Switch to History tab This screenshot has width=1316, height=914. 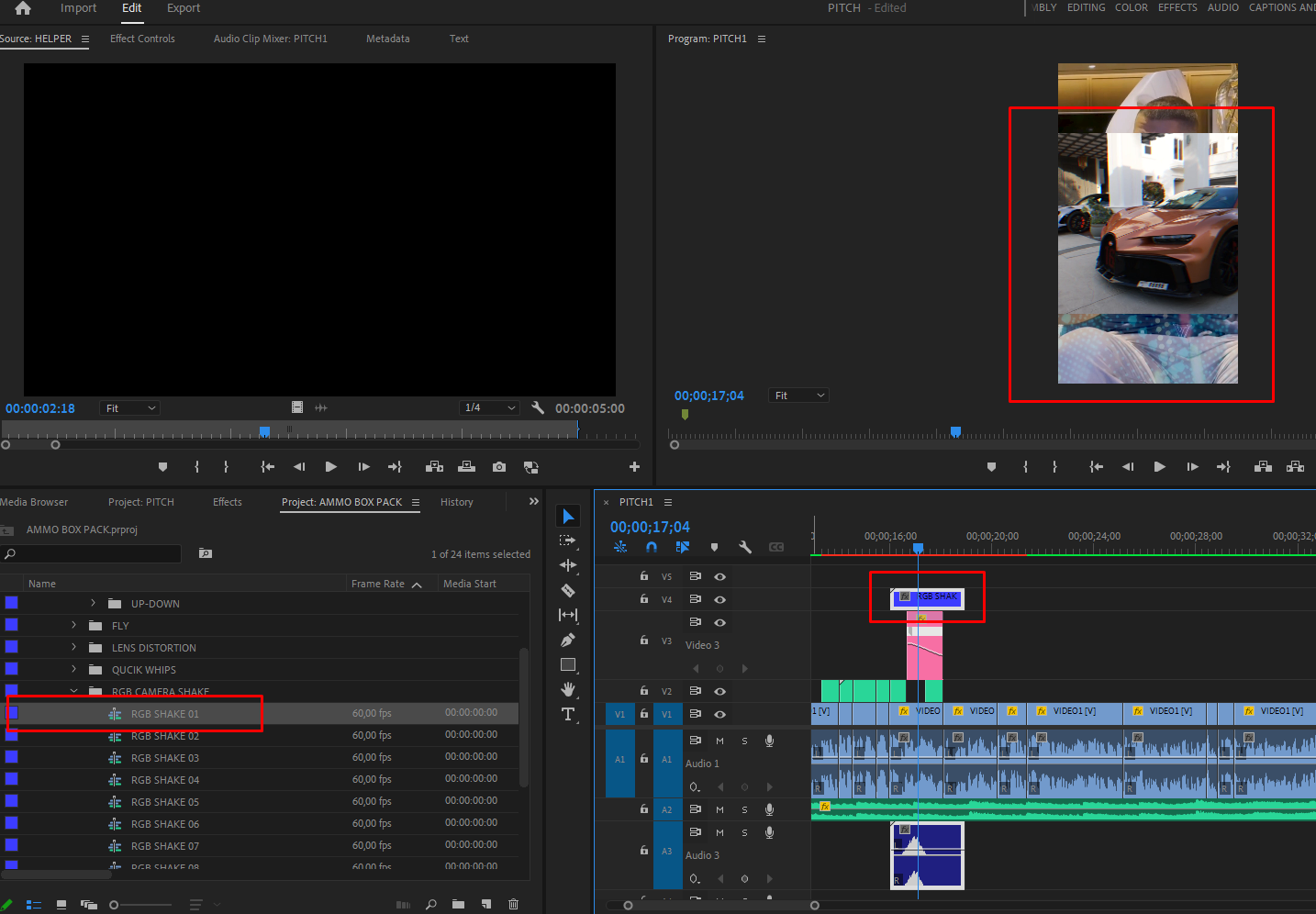(457, 502)
